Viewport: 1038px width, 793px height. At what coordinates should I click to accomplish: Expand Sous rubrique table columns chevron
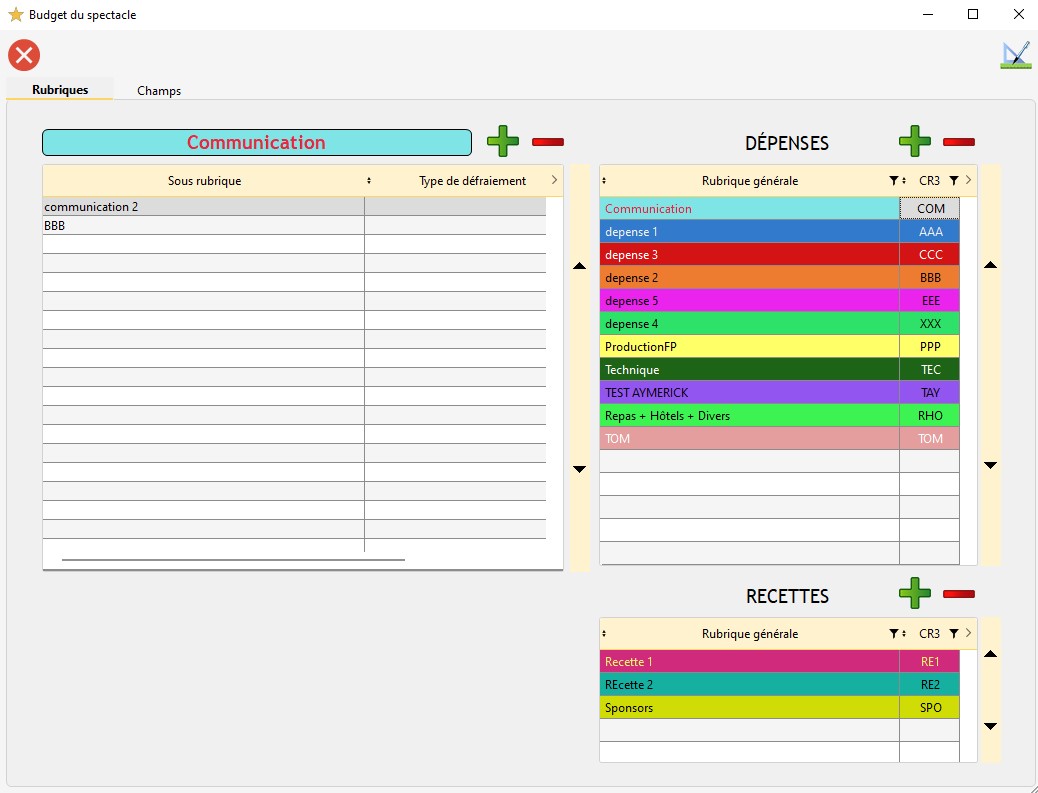[554, 181]
